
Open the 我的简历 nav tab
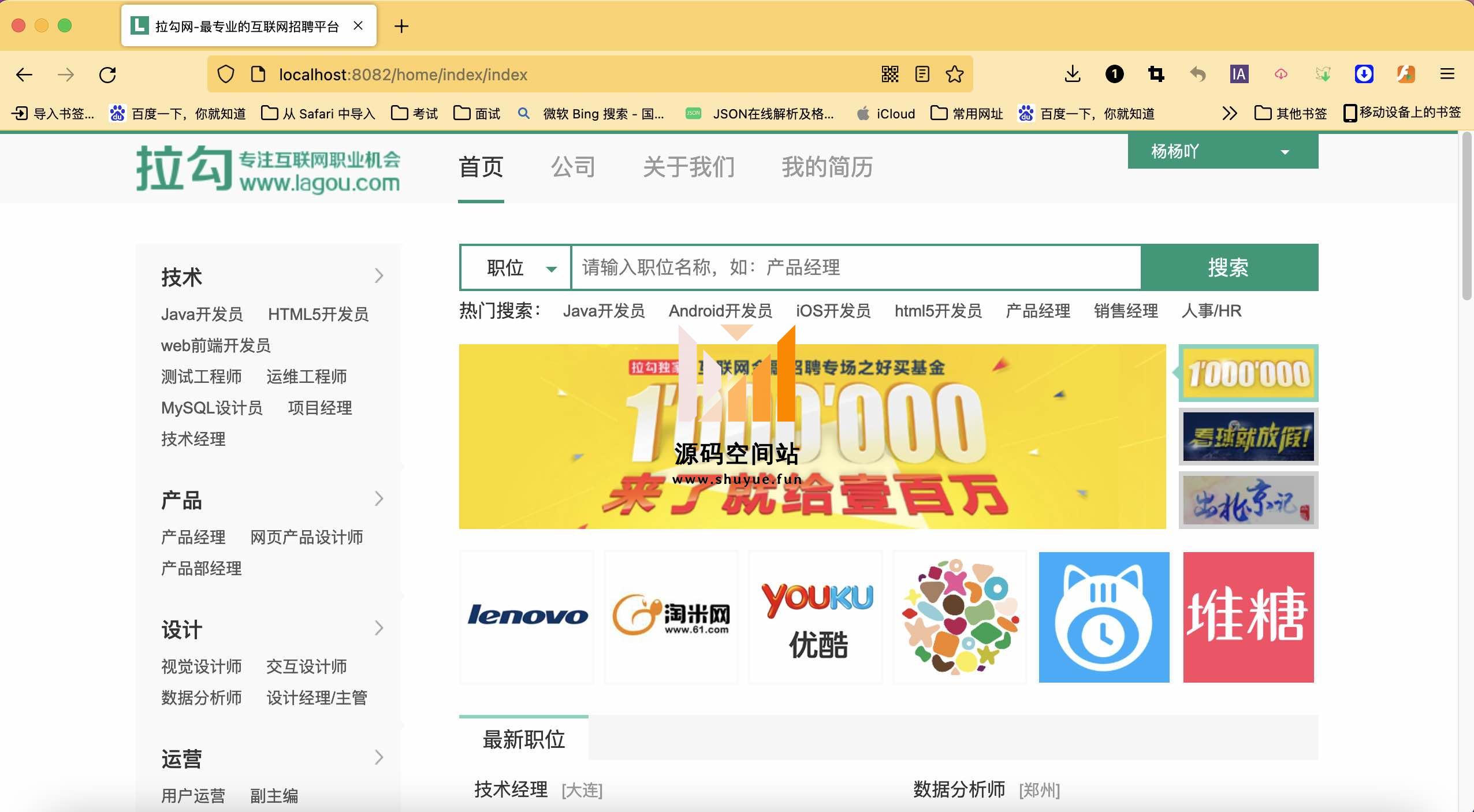828,167
